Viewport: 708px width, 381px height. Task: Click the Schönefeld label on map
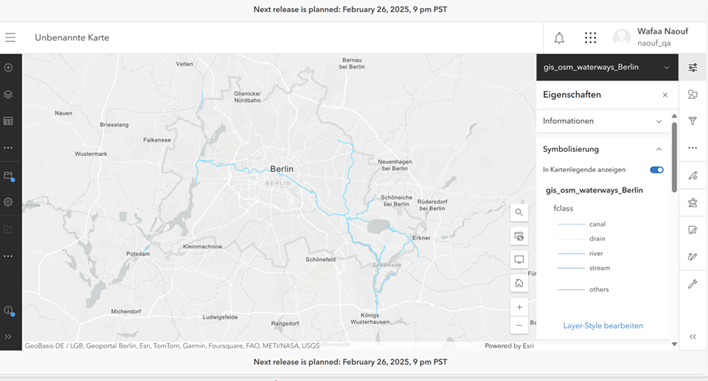pos(321,260)
